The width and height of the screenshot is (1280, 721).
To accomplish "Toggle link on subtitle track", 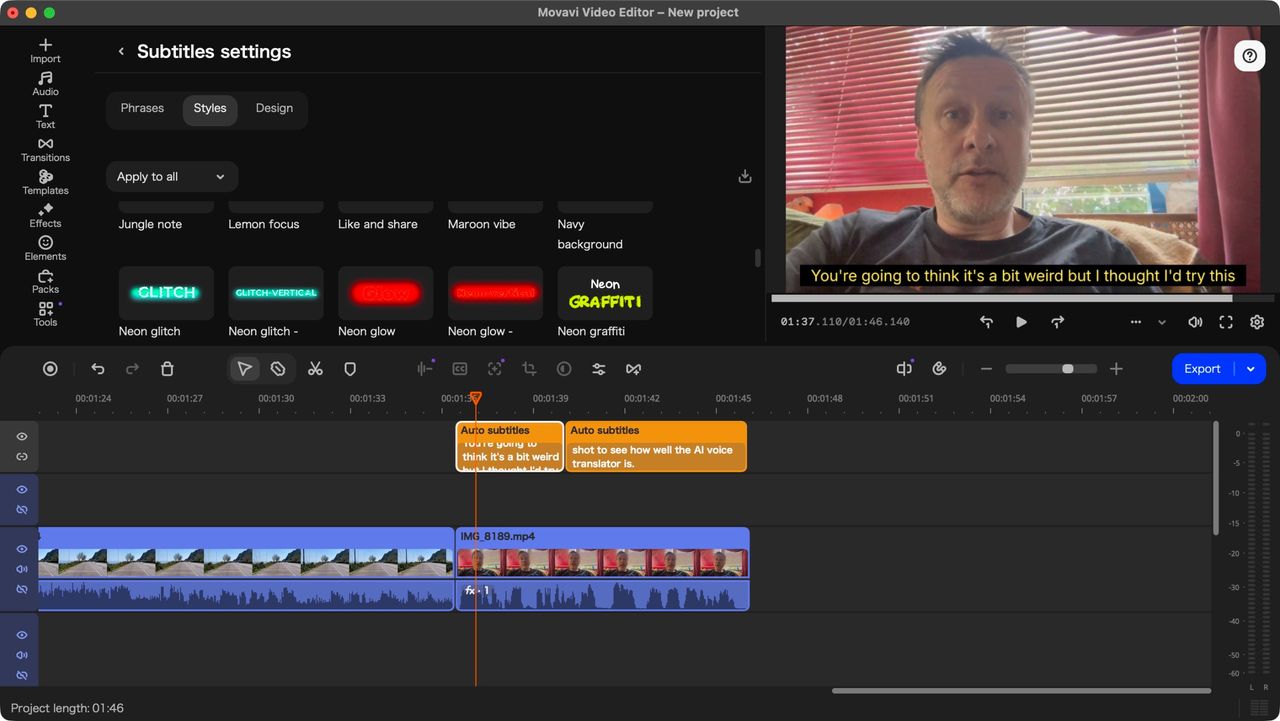I will 22,457.
